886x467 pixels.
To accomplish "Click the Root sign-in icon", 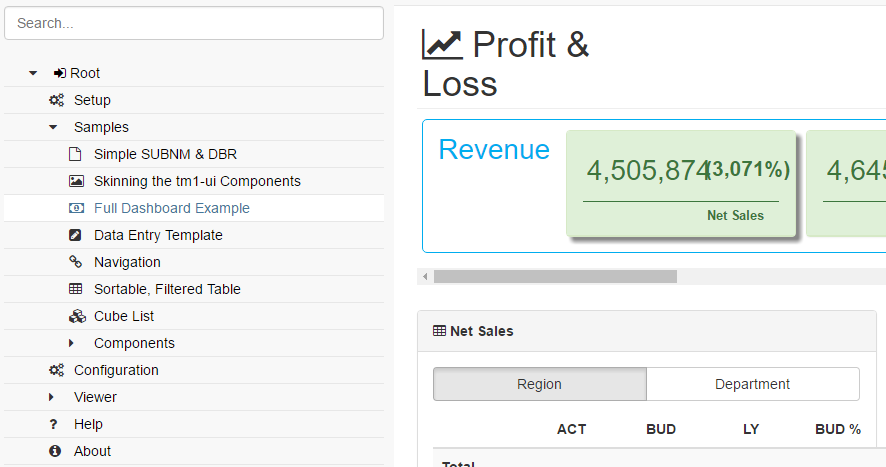I will coord(60,73).
